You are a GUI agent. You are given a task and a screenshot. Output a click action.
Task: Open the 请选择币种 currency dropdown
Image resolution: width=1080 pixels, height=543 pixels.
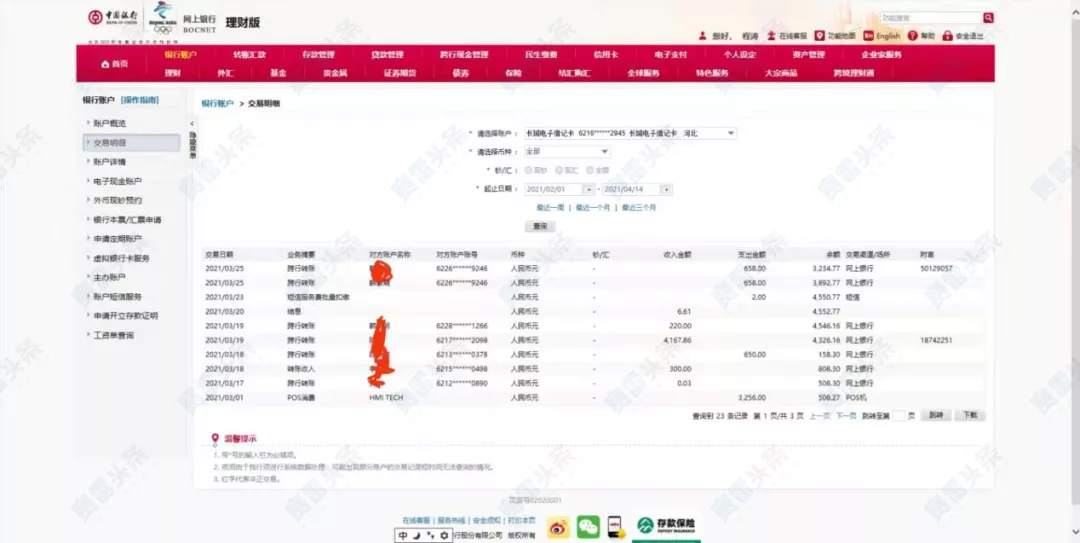point(567,152)
